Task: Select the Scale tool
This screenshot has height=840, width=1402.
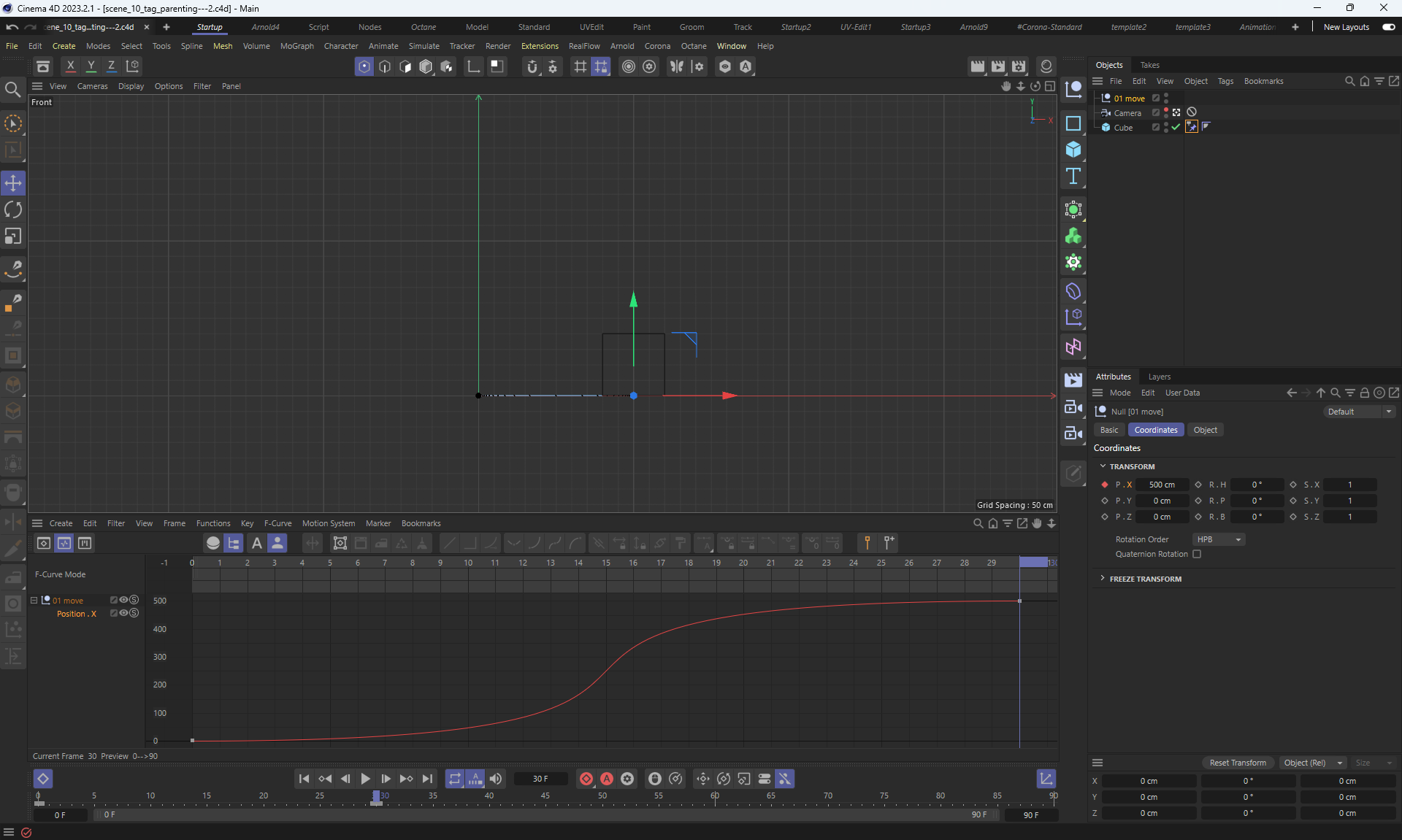Action: point(13,236)
